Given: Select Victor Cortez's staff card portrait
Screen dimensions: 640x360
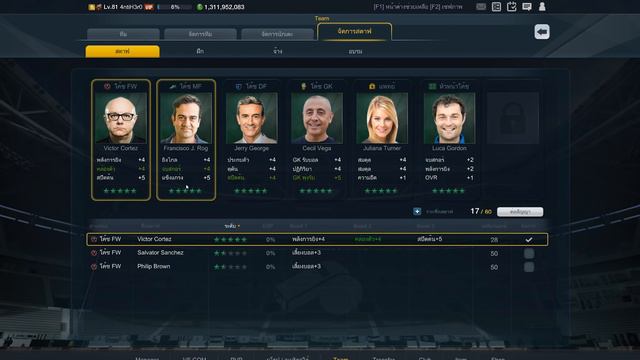Looking at the screenshot, I should (x=120, y=118).
